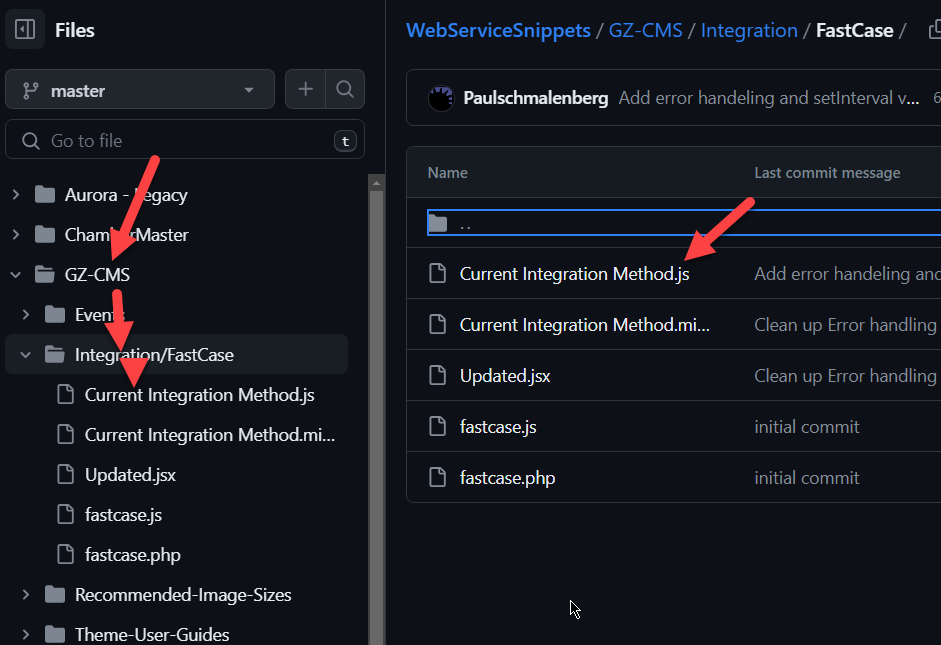Click the parent directory folder icon
The height and width of the screenshot is (645, 941).
point(438,223)
